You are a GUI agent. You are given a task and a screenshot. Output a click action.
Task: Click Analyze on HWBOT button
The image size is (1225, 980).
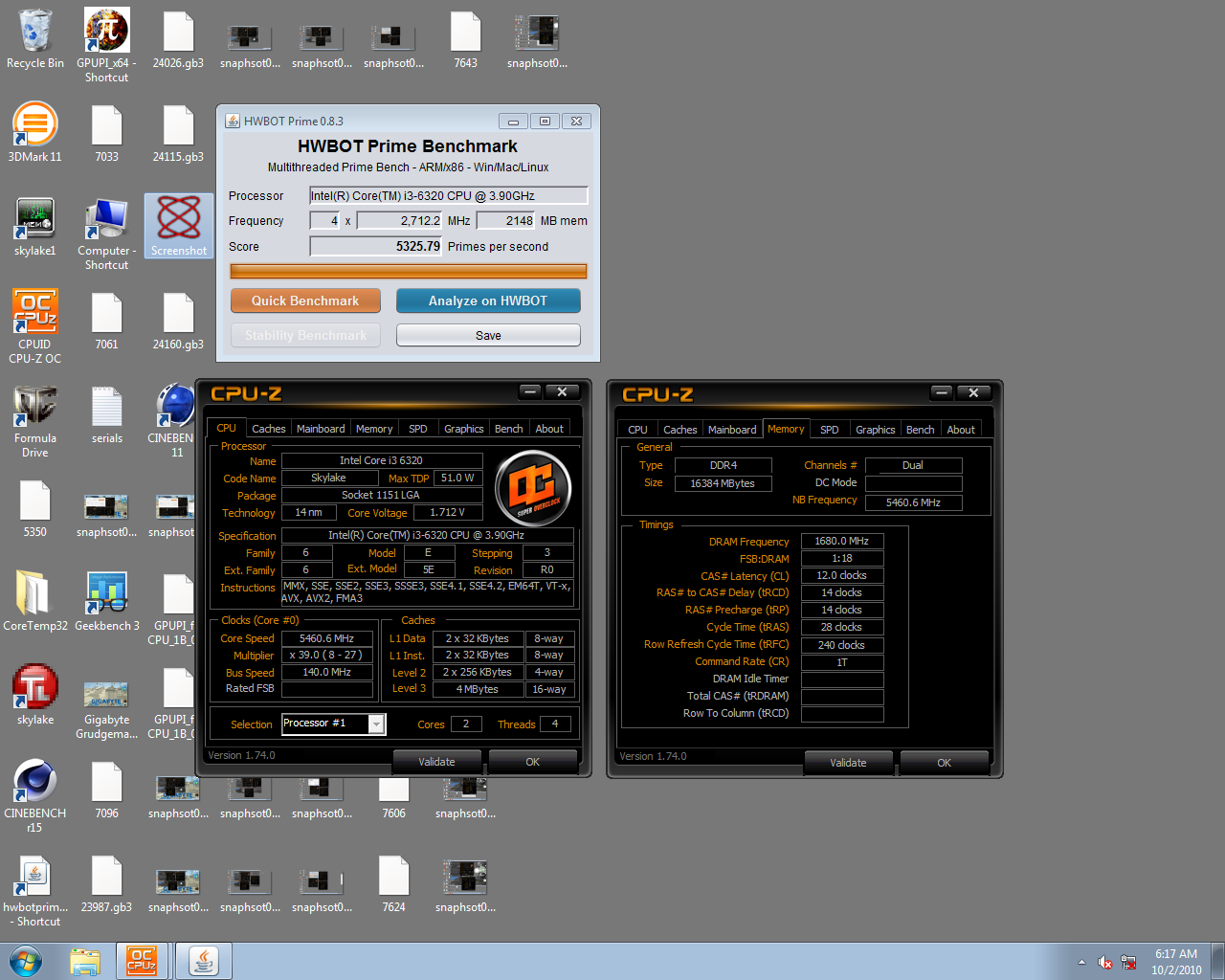tap(488, 301)
